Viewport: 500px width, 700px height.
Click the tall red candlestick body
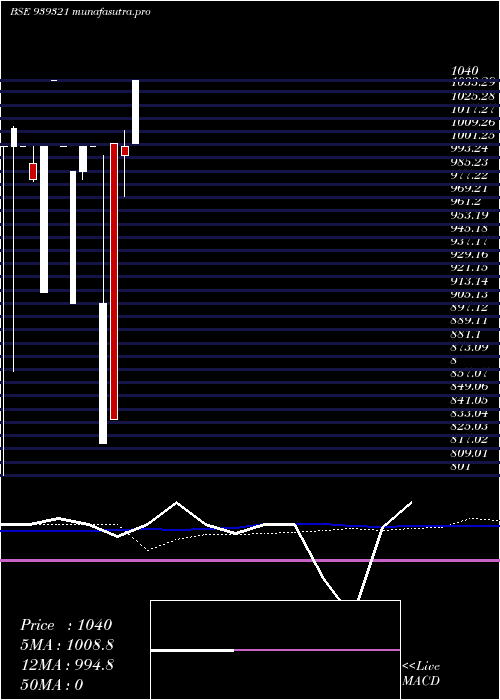point(114,282)
